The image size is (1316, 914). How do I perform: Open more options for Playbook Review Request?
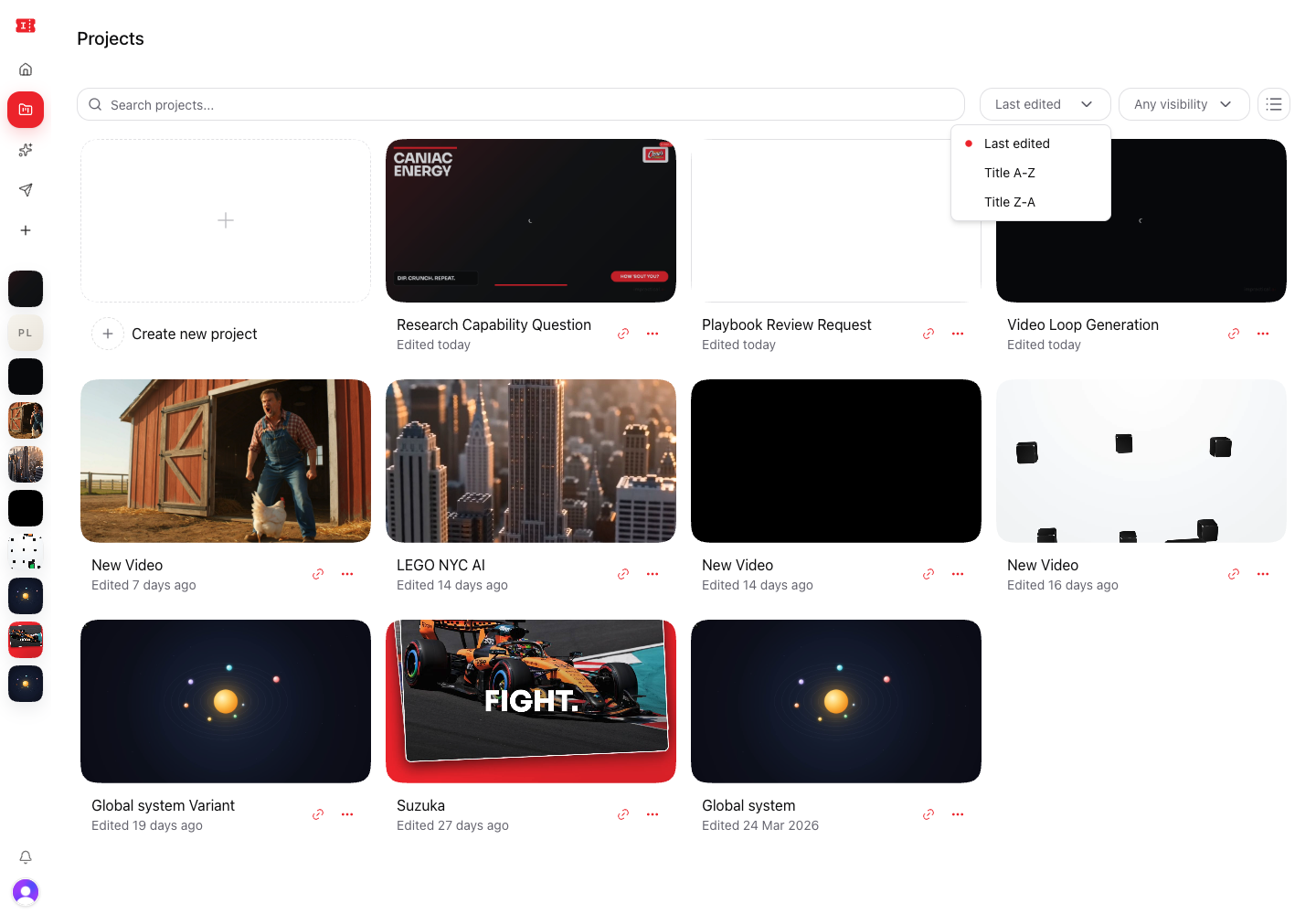tap(958, 334)
